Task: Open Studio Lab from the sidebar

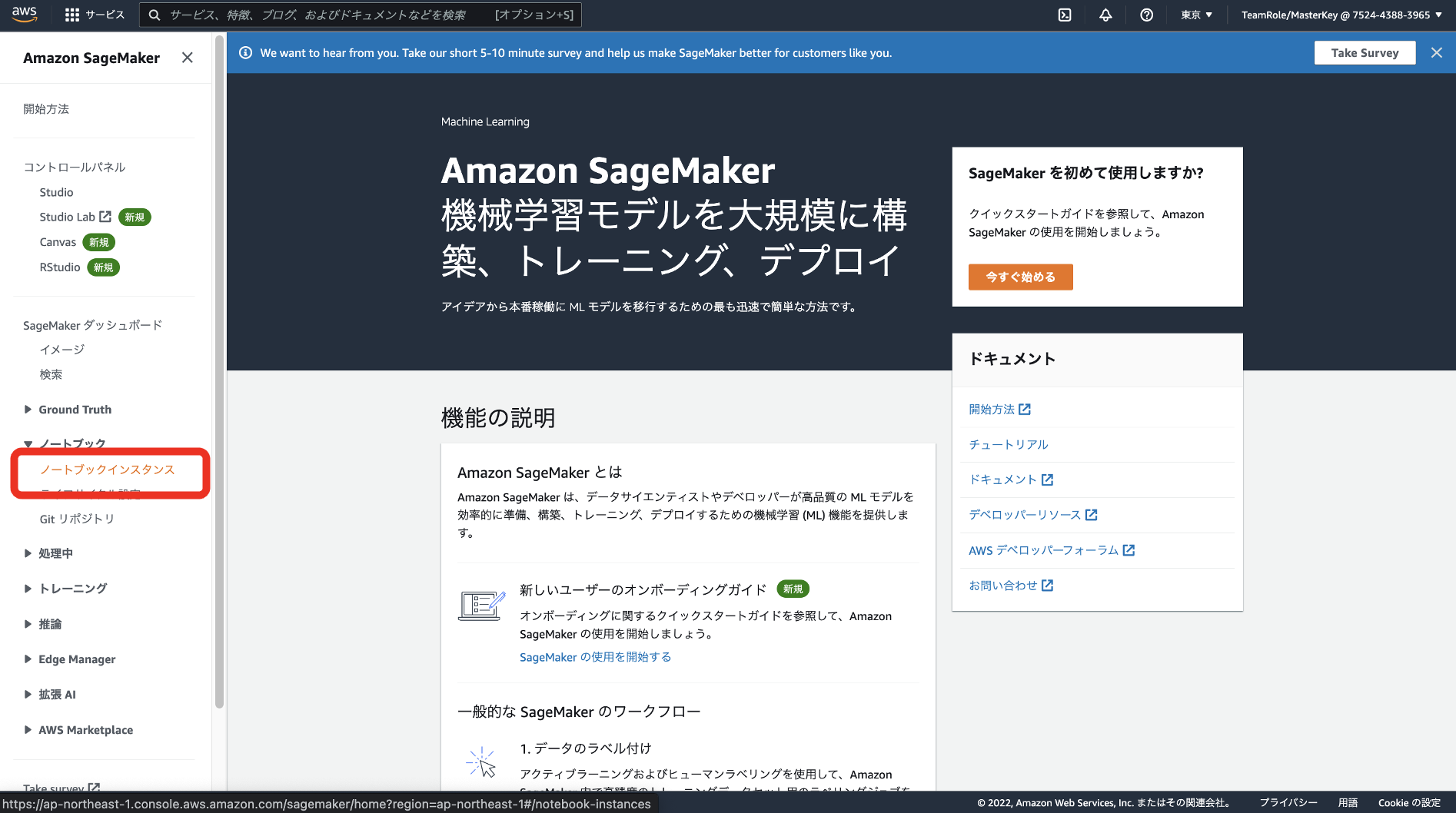Action: tap(67, 217)
